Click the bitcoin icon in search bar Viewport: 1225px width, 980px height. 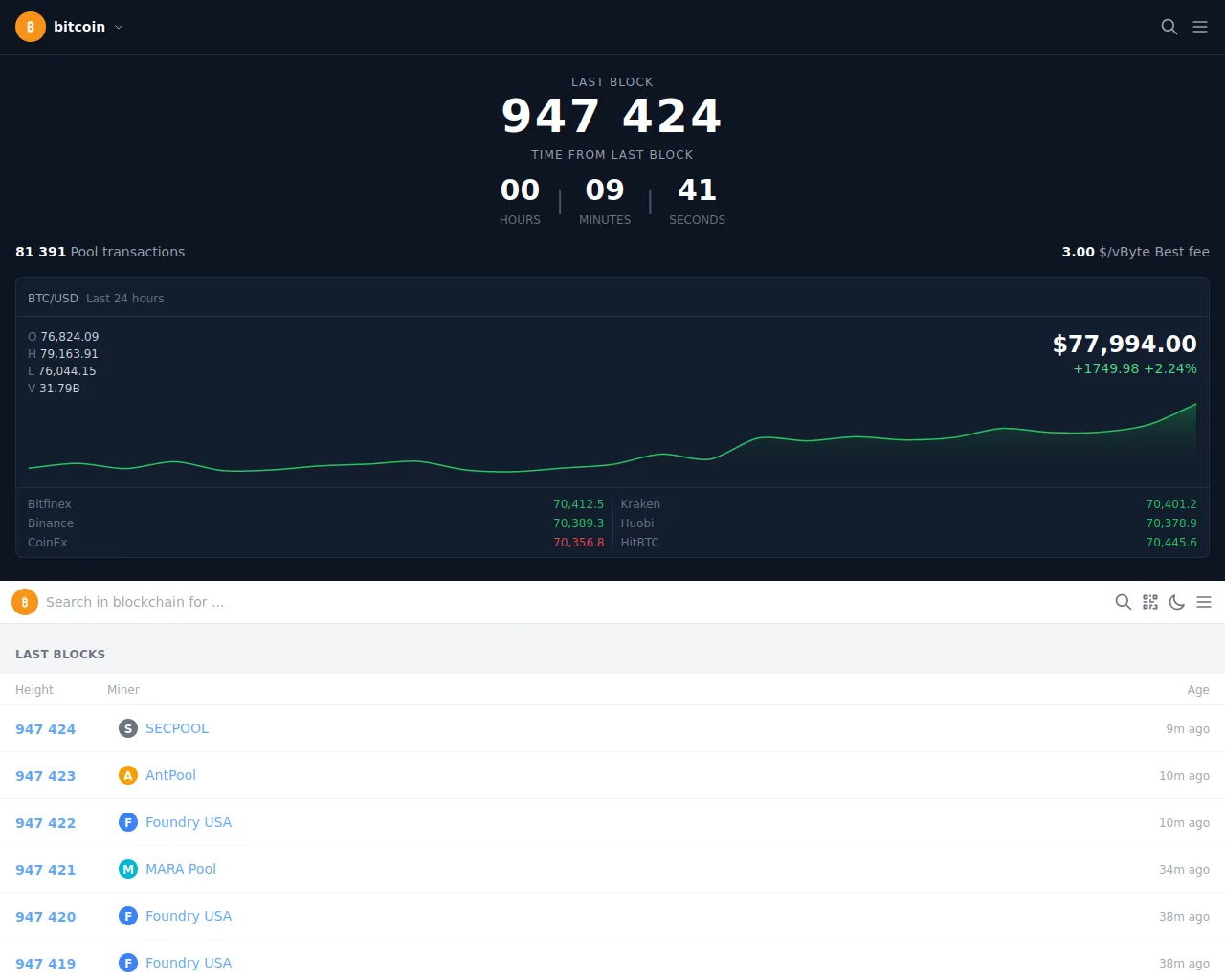coord(25,602)
